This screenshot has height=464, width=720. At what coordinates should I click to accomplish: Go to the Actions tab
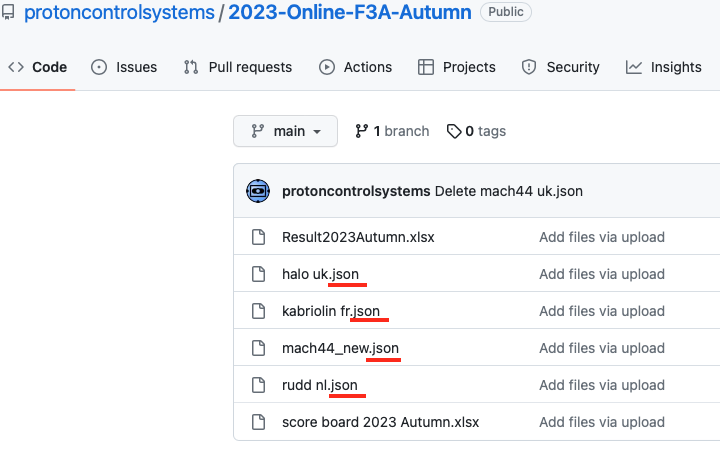pos(355,67)
